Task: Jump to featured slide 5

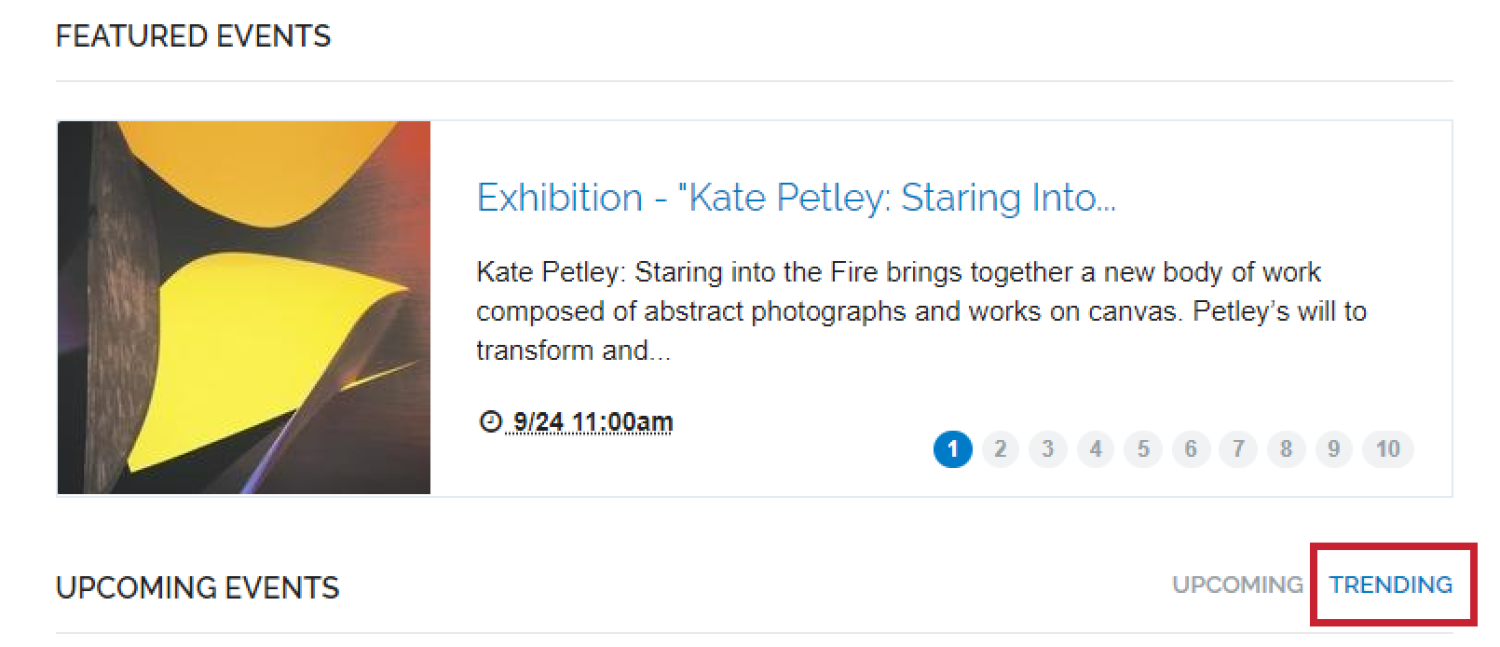Action: (x=1143, y=450)
